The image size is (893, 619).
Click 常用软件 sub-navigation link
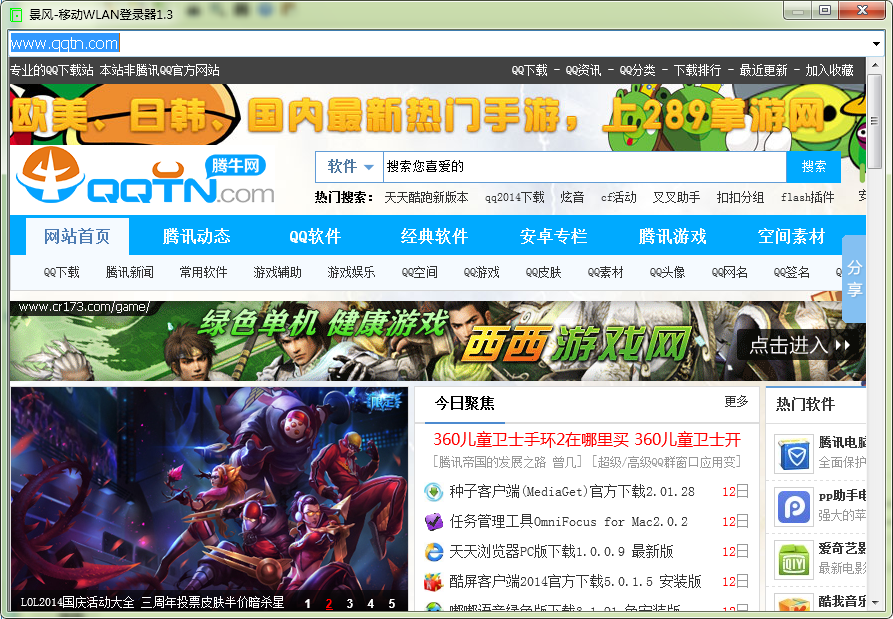click(203, 272)
